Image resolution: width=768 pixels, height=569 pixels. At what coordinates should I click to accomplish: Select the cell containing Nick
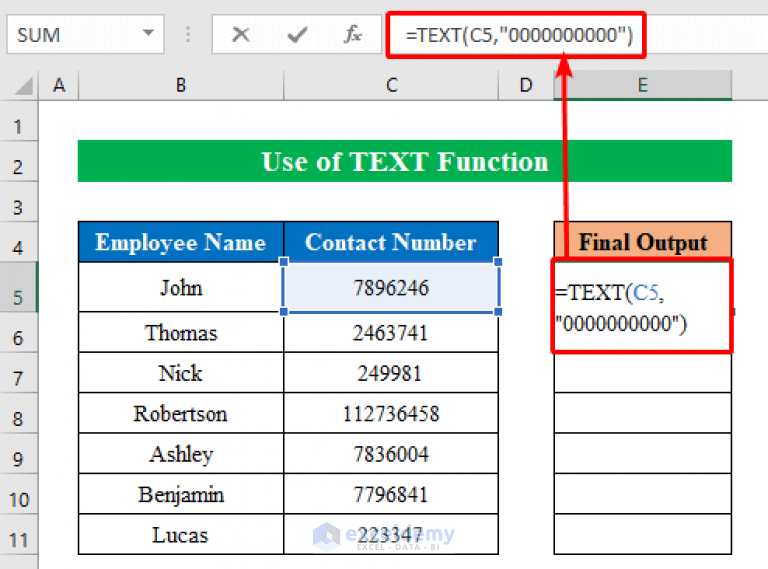click(x=181, y=373)
